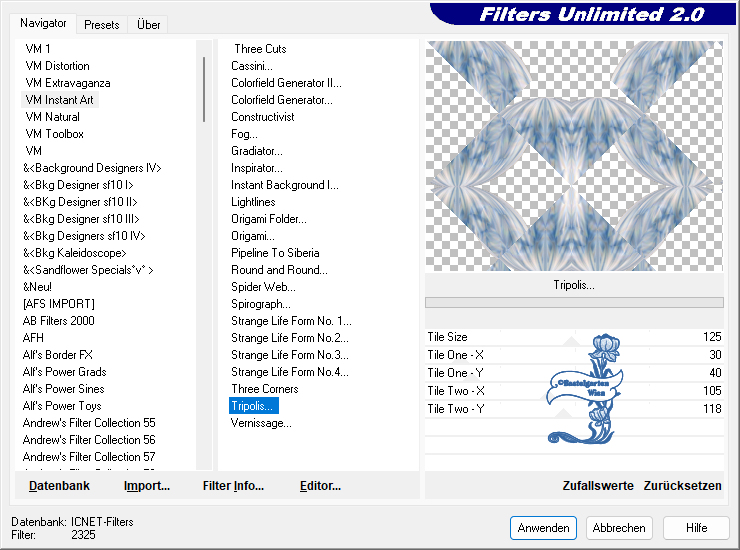740x550 pixels.
Task: Select Andrew's Filter Collection 57
Action: pyautogui.click(x=89, y=457)
